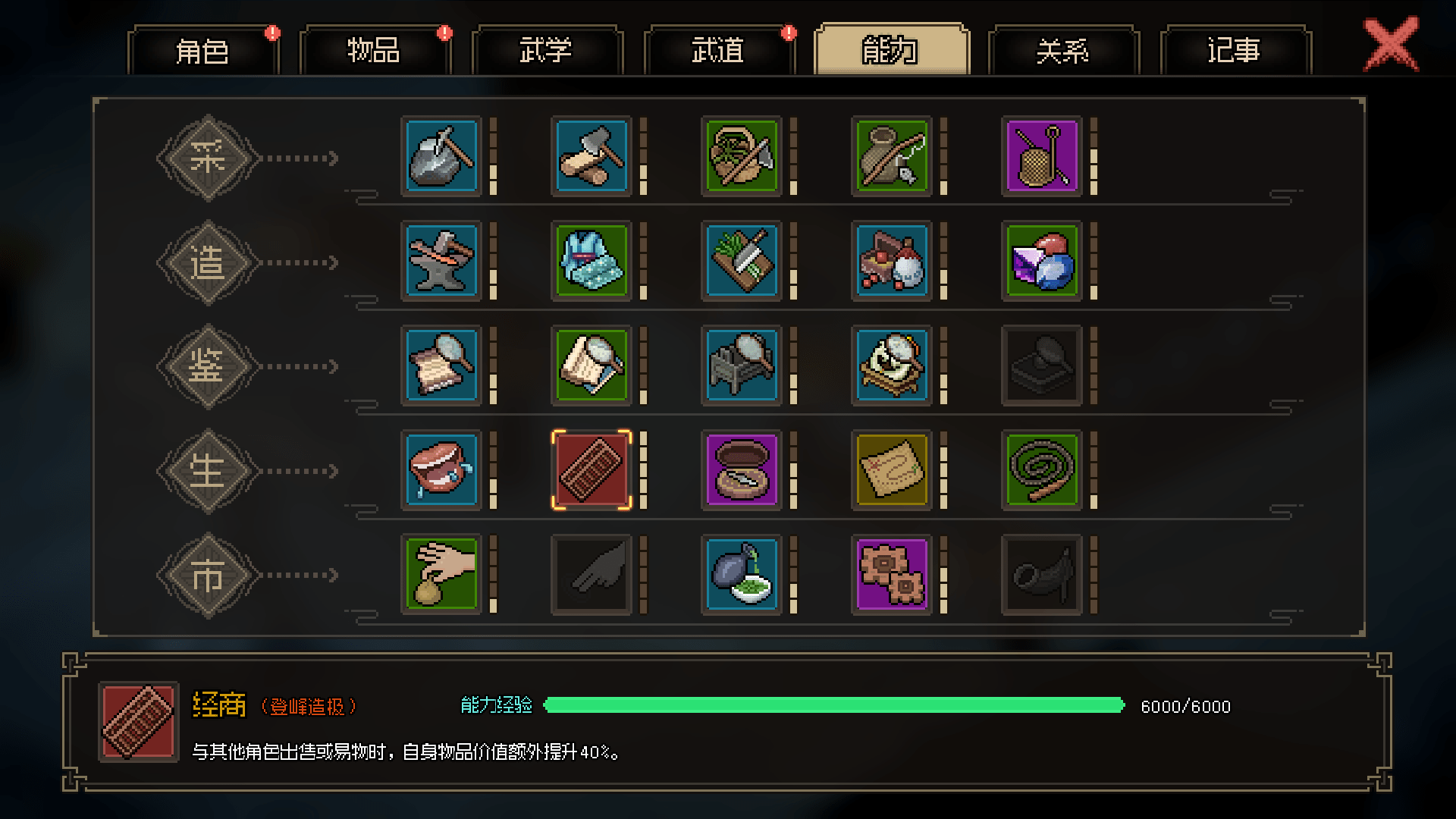
Task: Pick the treasure map skill icon
Action: coord(892,470)
